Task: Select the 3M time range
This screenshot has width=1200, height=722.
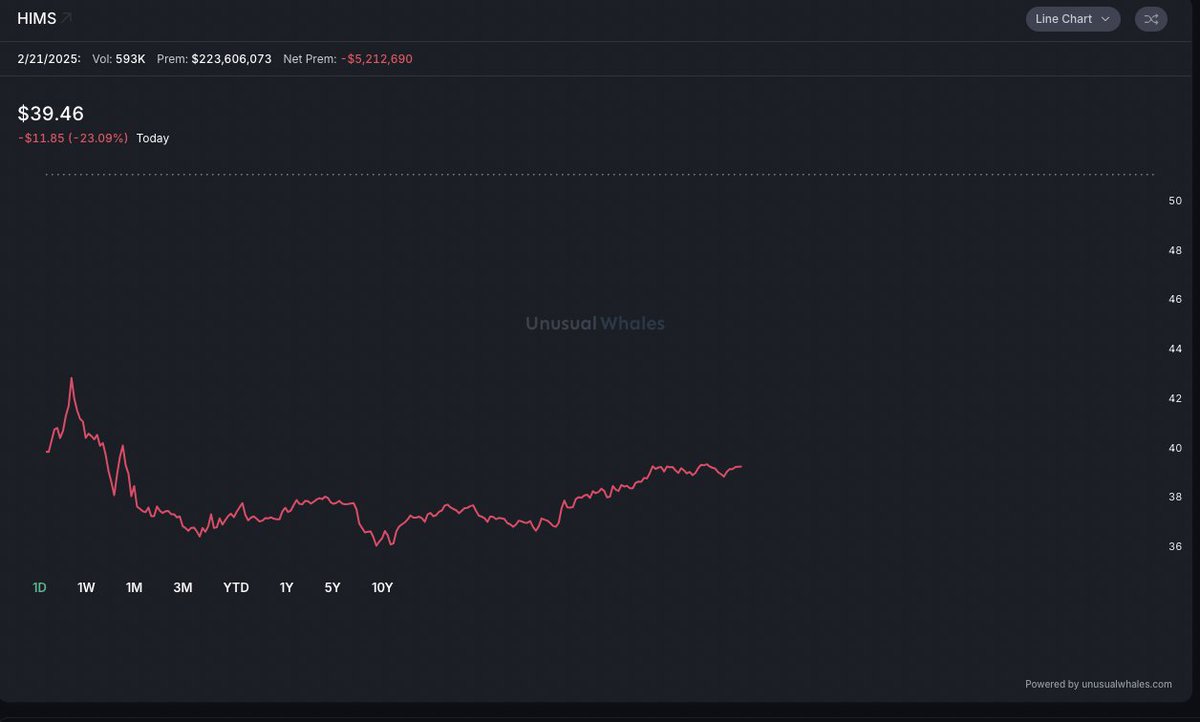Action: pyautogui.click(x=182, y=588)
